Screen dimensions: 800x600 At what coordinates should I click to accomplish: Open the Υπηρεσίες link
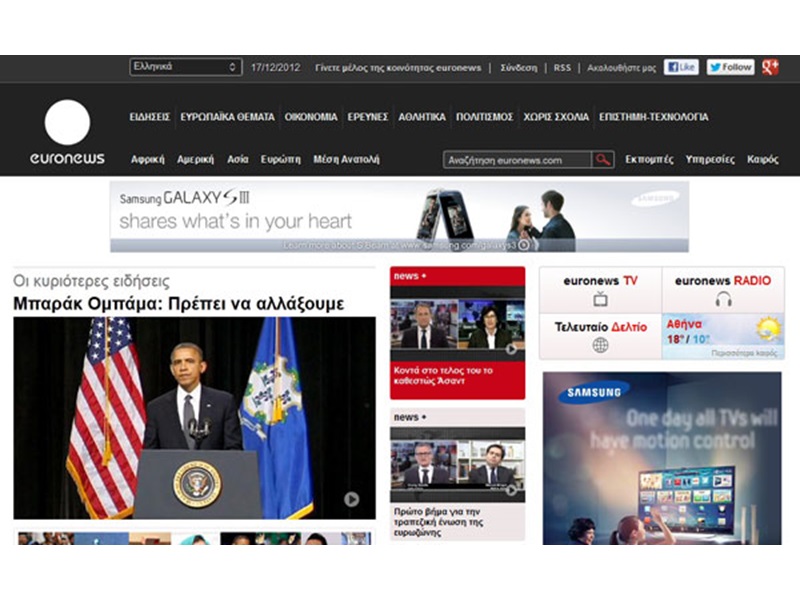click(710, 159)
